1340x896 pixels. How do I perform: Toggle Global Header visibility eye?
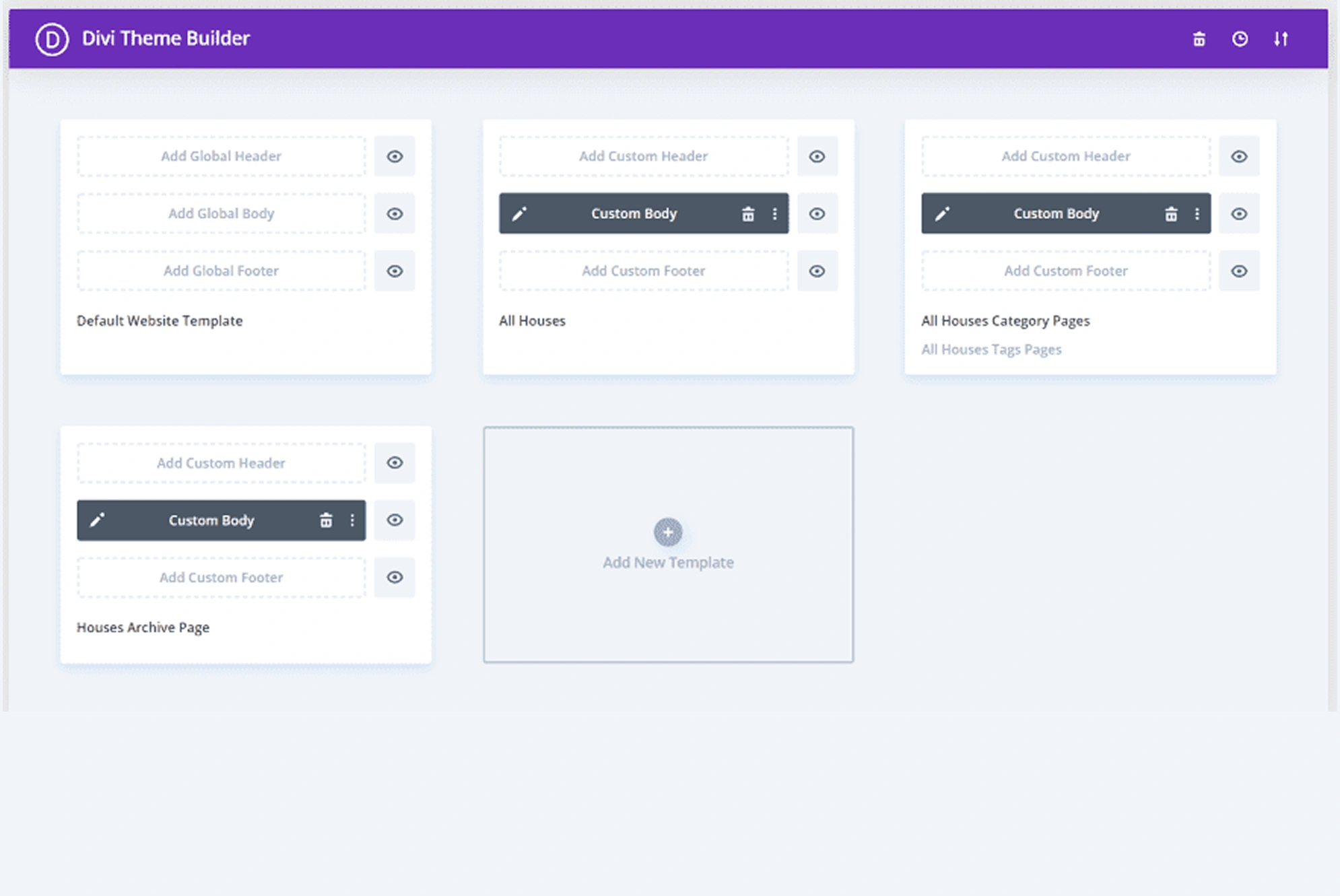pos(395,157)
